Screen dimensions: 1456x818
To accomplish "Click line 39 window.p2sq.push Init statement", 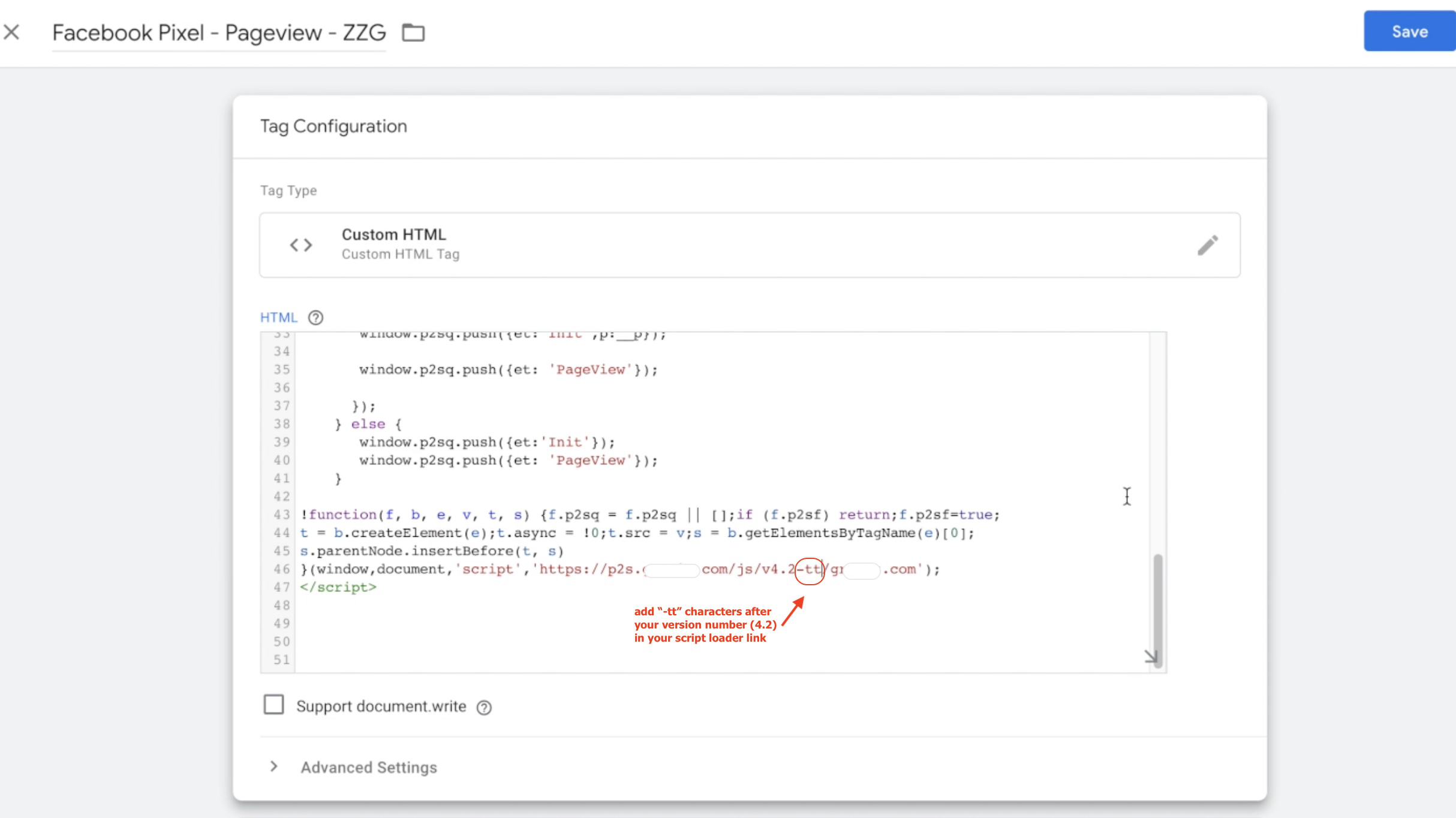I will click(x=487, y=442).
